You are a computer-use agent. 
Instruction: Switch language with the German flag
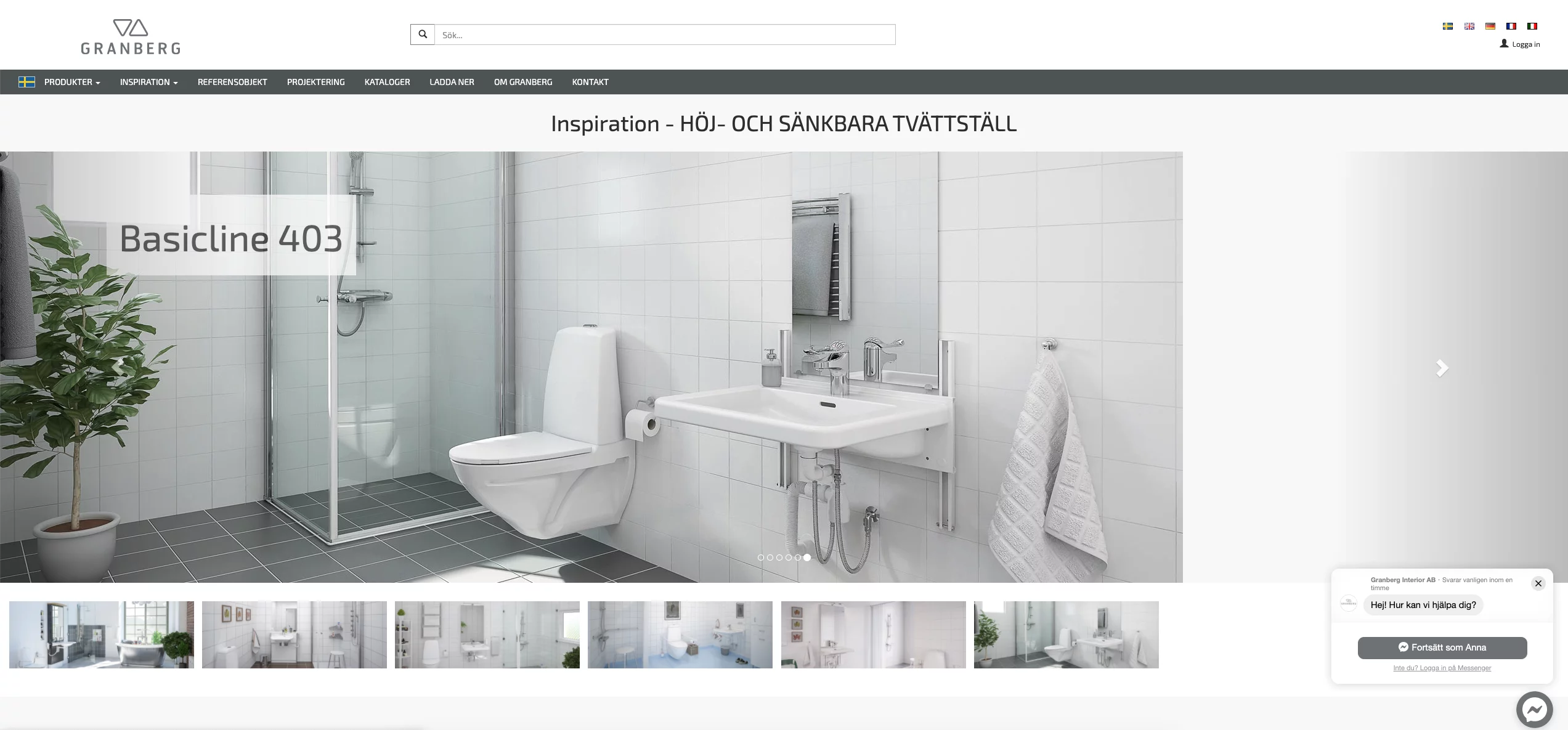(1490, 26)
